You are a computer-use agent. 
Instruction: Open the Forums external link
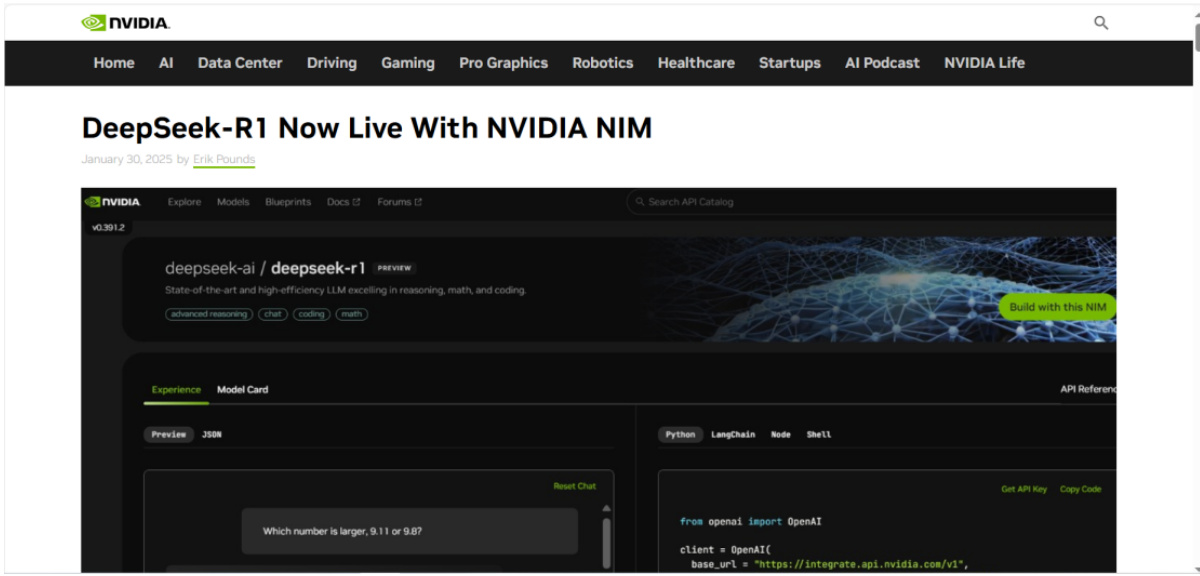point(399,202)
